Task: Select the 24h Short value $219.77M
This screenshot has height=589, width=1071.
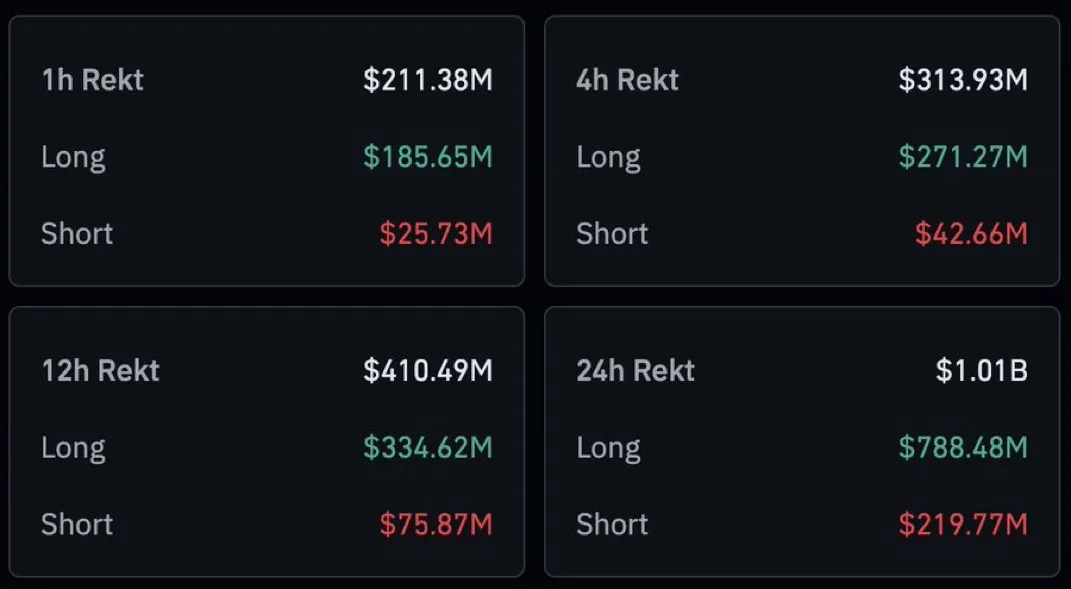Action: [x=963, y=524]
